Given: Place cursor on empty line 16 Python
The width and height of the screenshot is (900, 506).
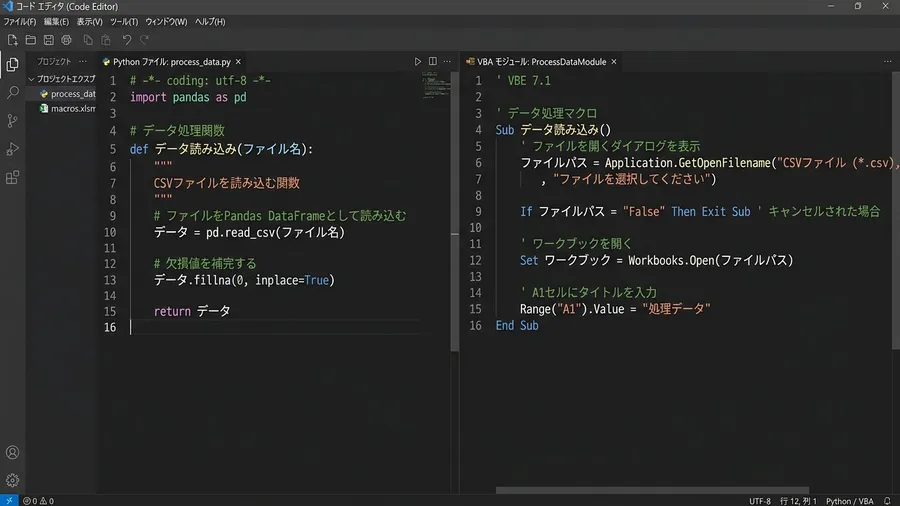Looking at the screenshot, I should click(276, 327).
